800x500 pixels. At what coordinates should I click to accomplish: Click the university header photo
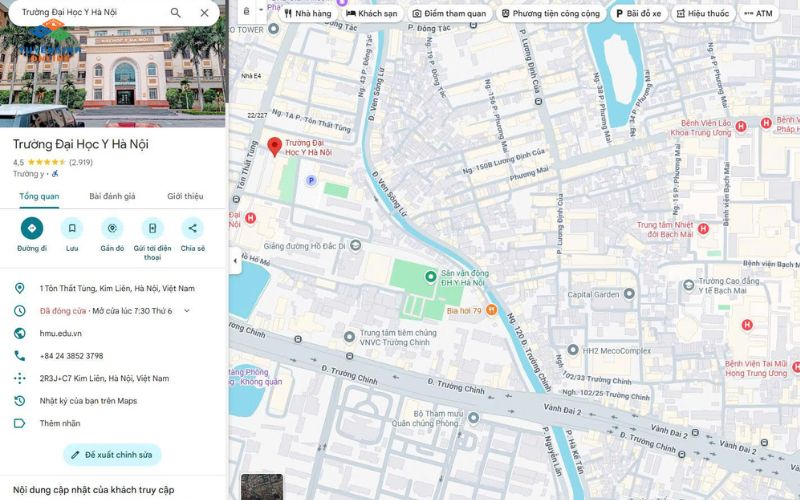[112, 64]
